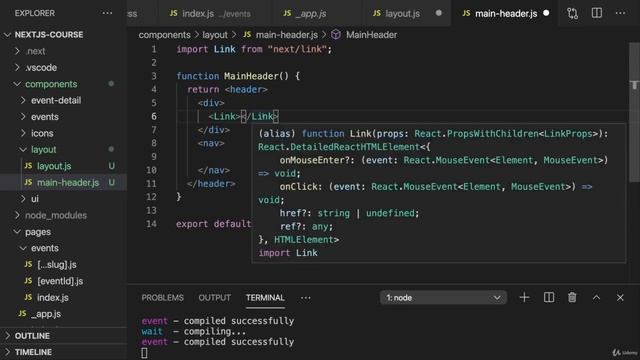Click the JS icon of [eventId].js
Screen dimensions: 640x360
[x=28, y=281]
